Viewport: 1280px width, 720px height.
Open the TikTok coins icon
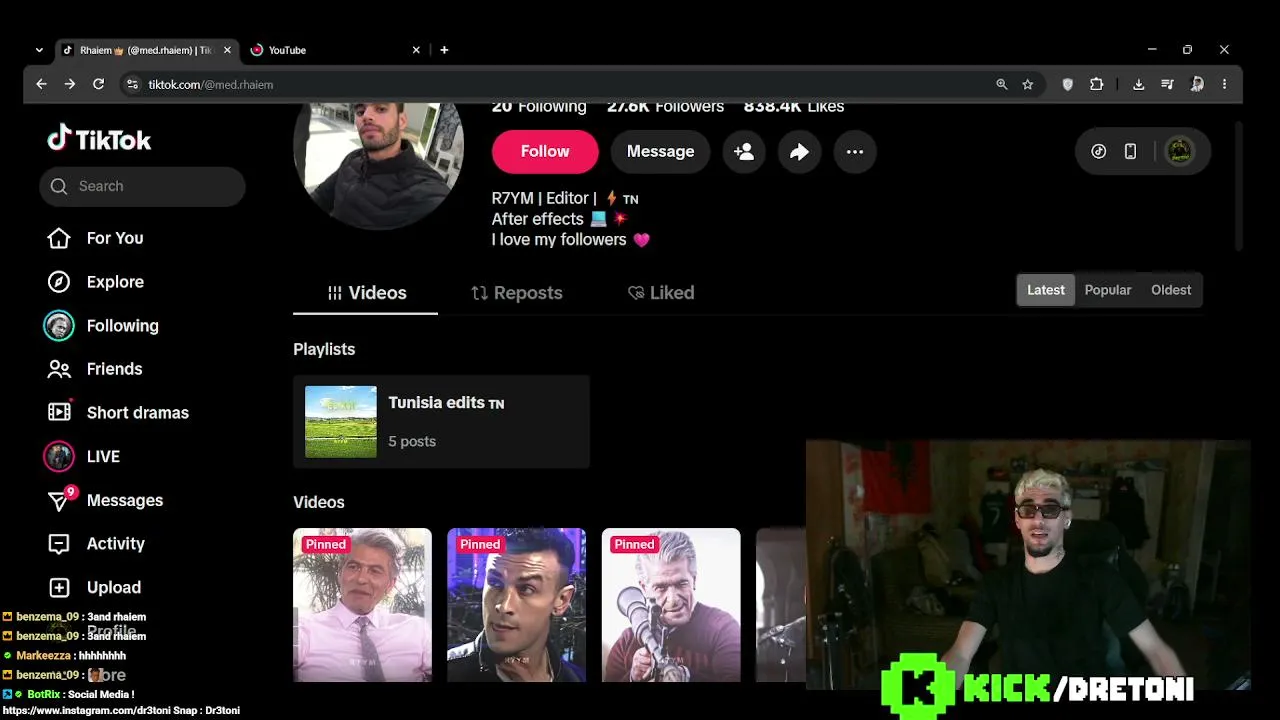1098,151
